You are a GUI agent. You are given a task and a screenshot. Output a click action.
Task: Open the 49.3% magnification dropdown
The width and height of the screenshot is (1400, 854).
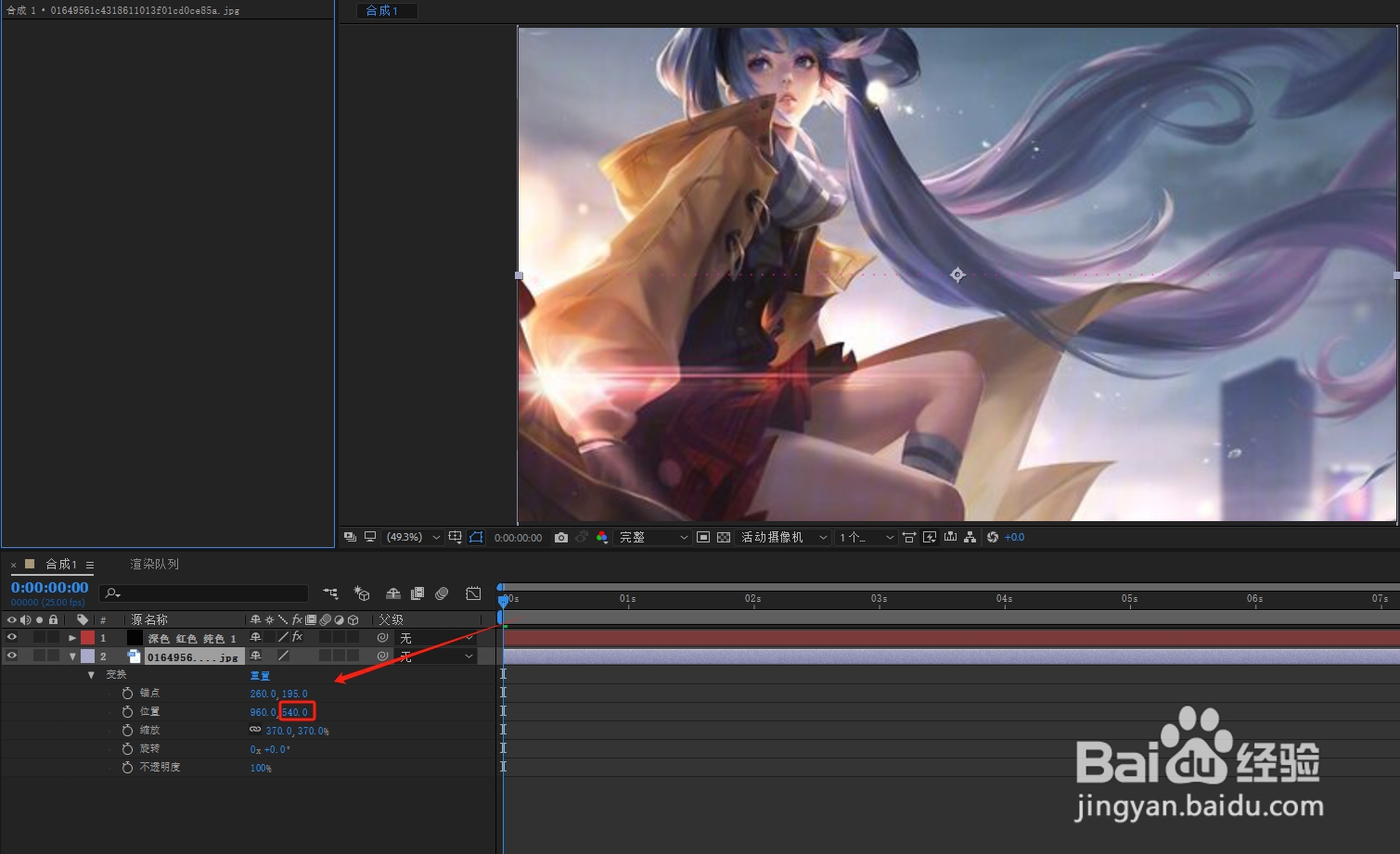click(x=413, y=537)
